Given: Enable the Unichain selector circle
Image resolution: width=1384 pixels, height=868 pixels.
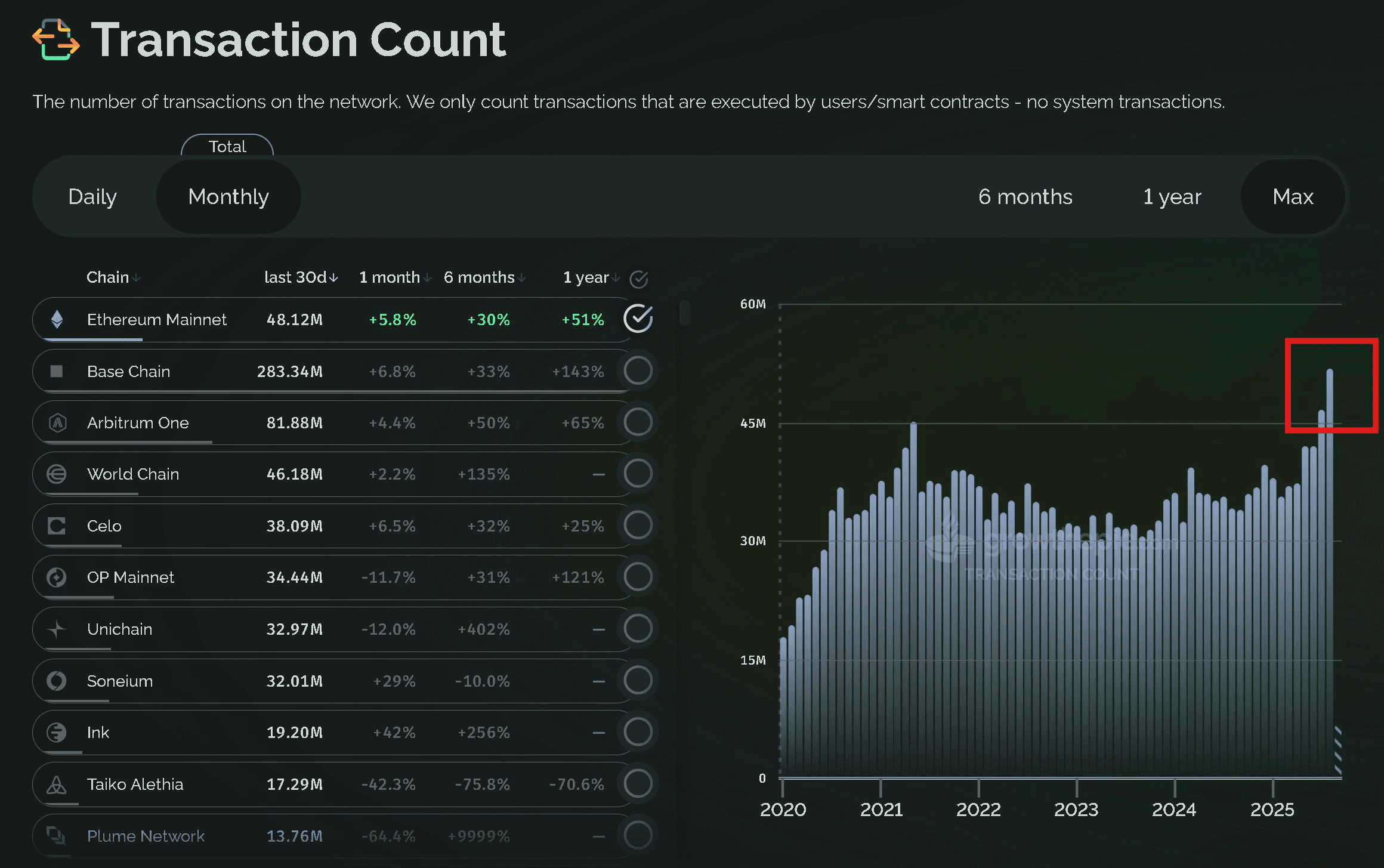Looking at the screenshot, I should [x=638, y=628].
